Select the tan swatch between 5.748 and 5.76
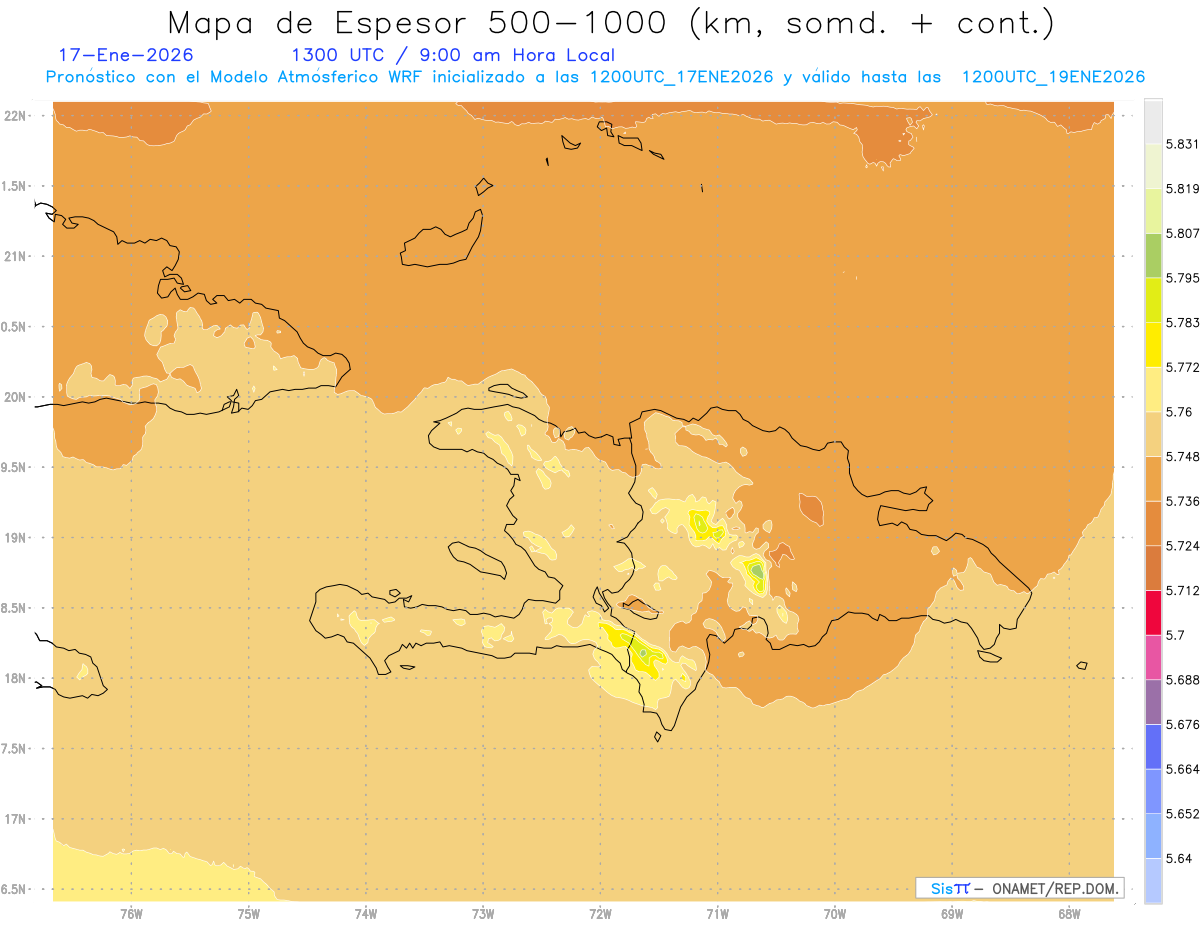Screen dimensions: 1200x927 coord(1153,434)
